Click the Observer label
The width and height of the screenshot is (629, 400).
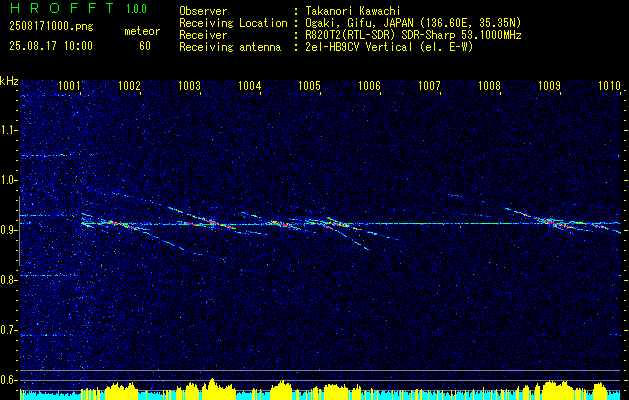tap(203, 11)
